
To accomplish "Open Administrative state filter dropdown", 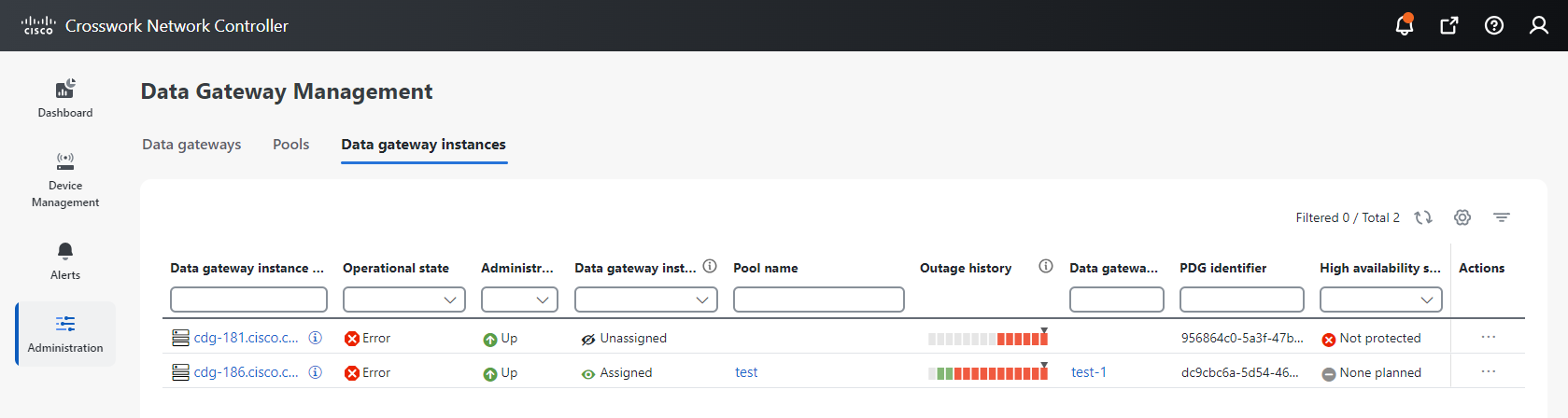I will [519, 300].
